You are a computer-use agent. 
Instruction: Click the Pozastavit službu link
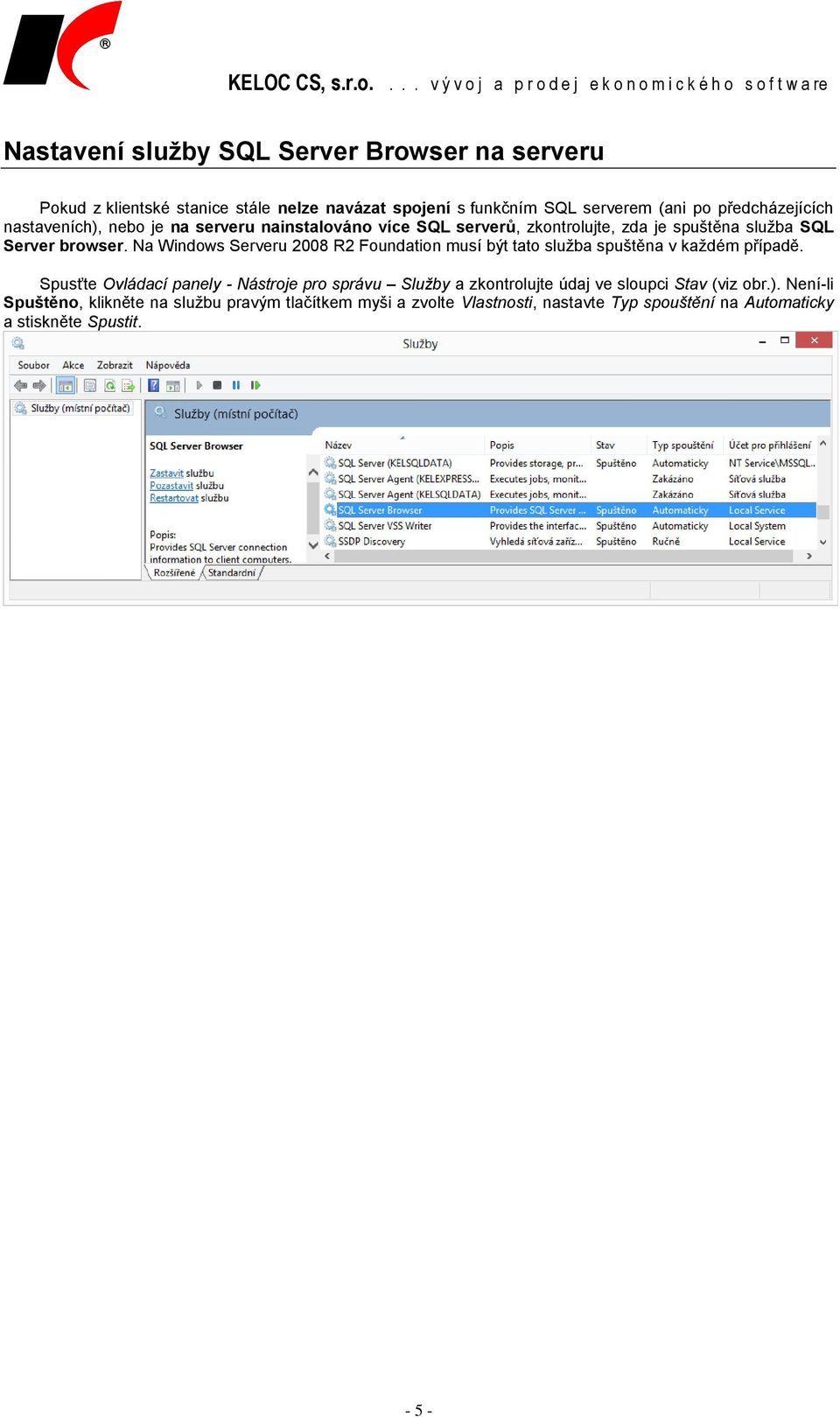click(x=186, y=486)
